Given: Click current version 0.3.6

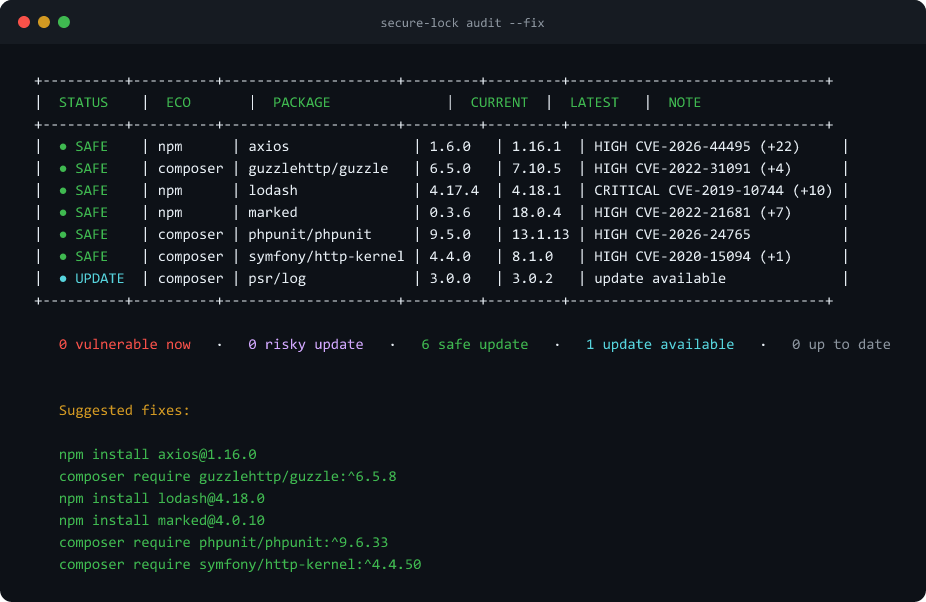Looking at the screenshot, I should pyautogui.click(x=450, y=212).
